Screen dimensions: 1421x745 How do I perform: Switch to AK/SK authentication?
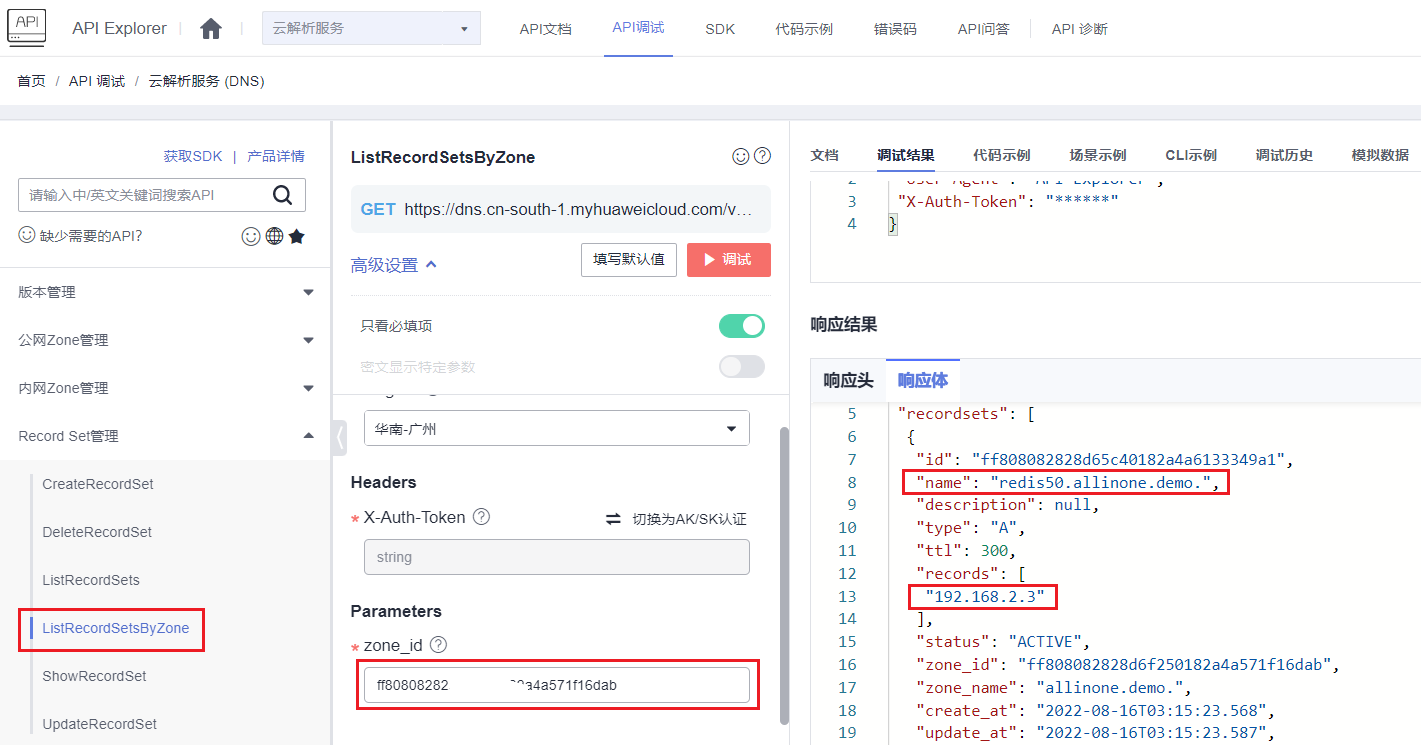[x=677, y=519]
